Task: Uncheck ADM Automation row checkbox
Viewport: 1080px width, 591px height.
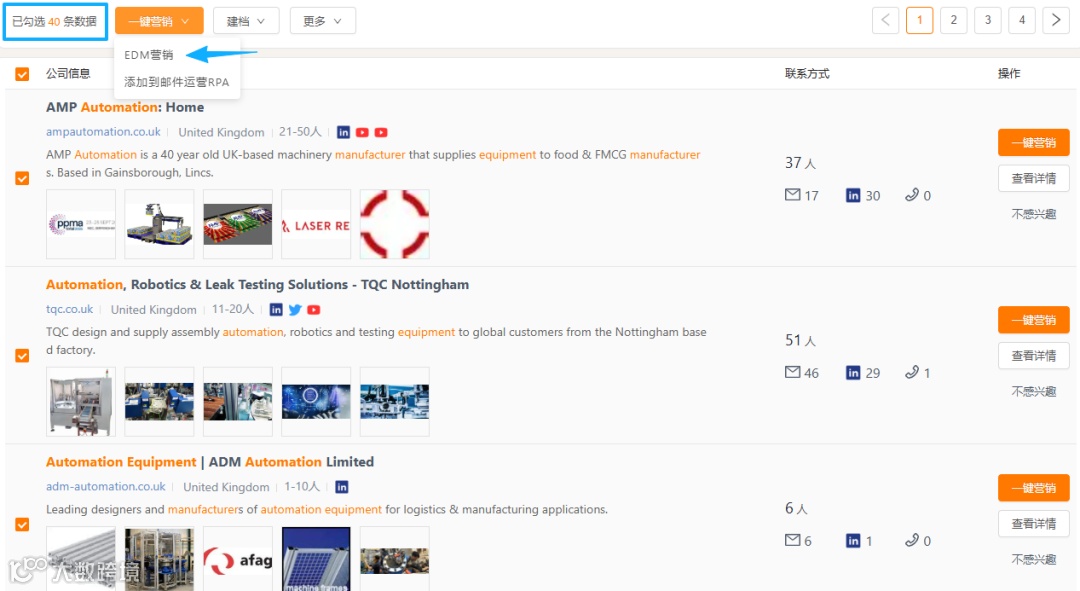Action: pyautogui.click(x=22, y=524)
